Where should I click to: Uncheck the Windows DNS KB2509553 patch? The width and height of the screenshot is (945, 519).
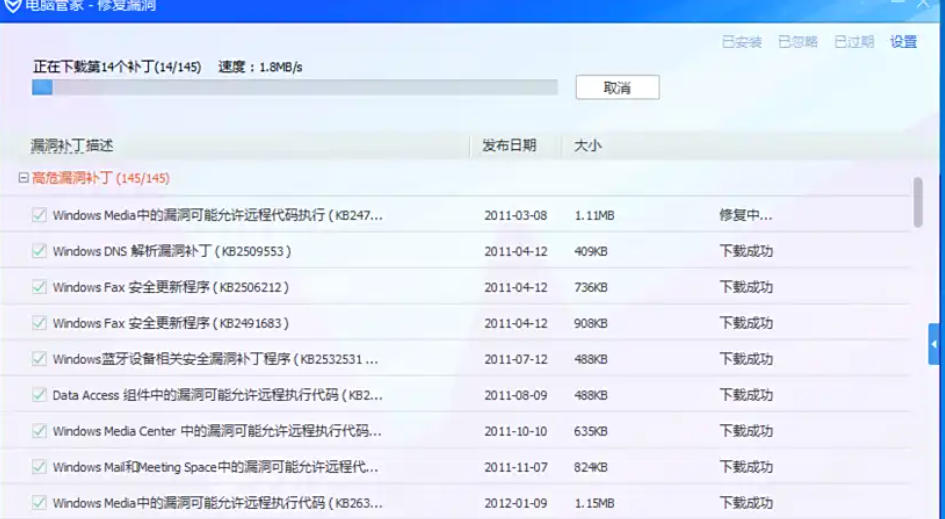39,251
